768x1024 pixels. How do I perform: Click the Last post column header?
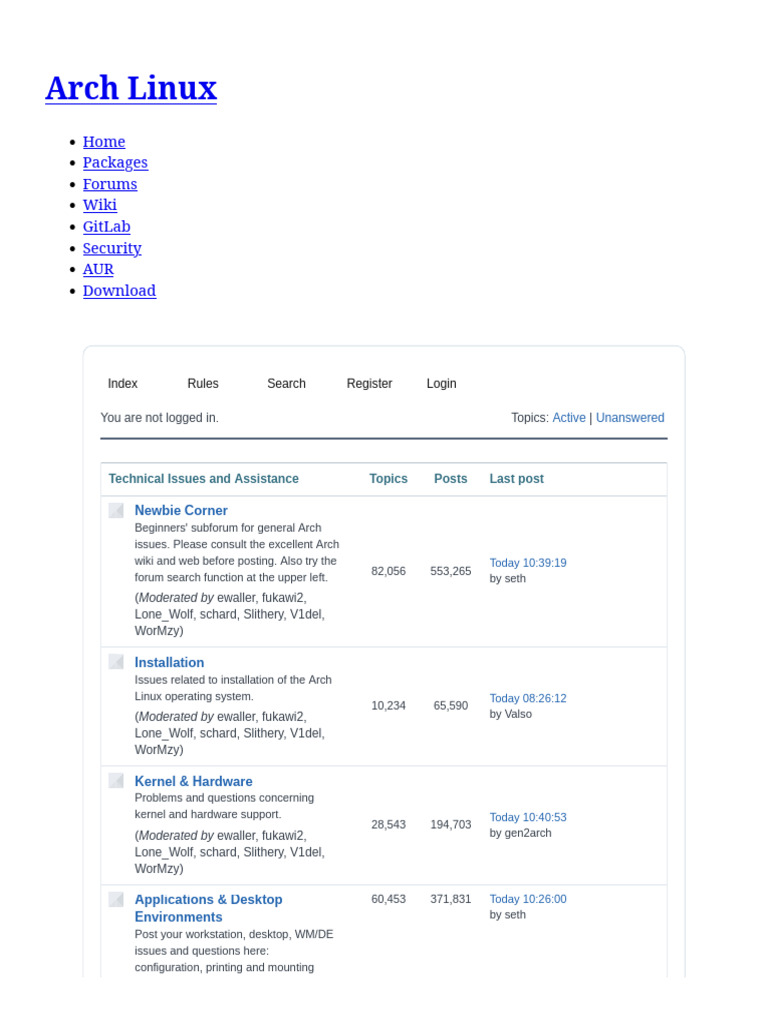(x=517, y=479)
